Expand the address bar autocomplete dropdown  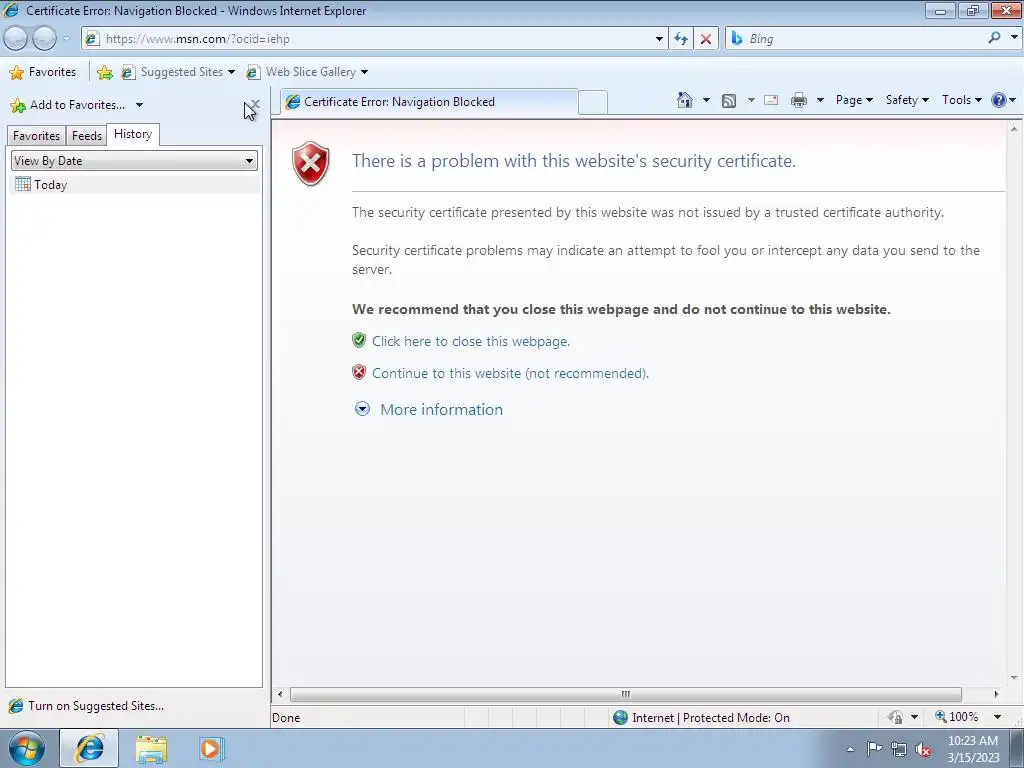[659, 39]
